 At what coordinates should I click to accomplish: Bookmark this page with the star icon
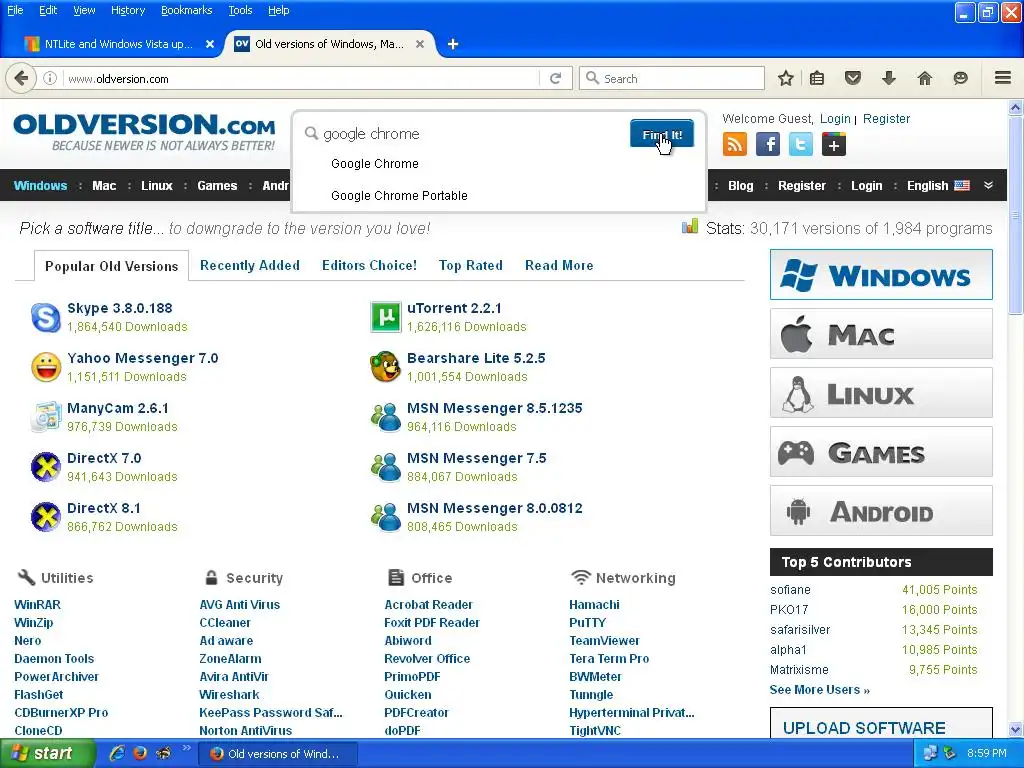(x=786, y=78)
